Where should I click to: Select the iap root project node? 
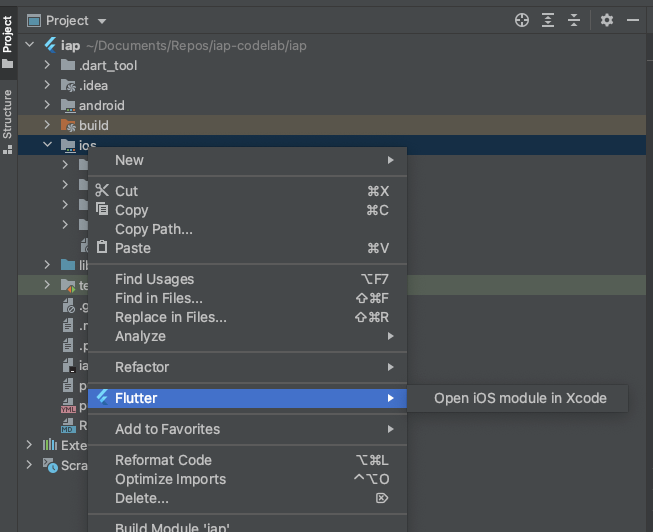70,46
